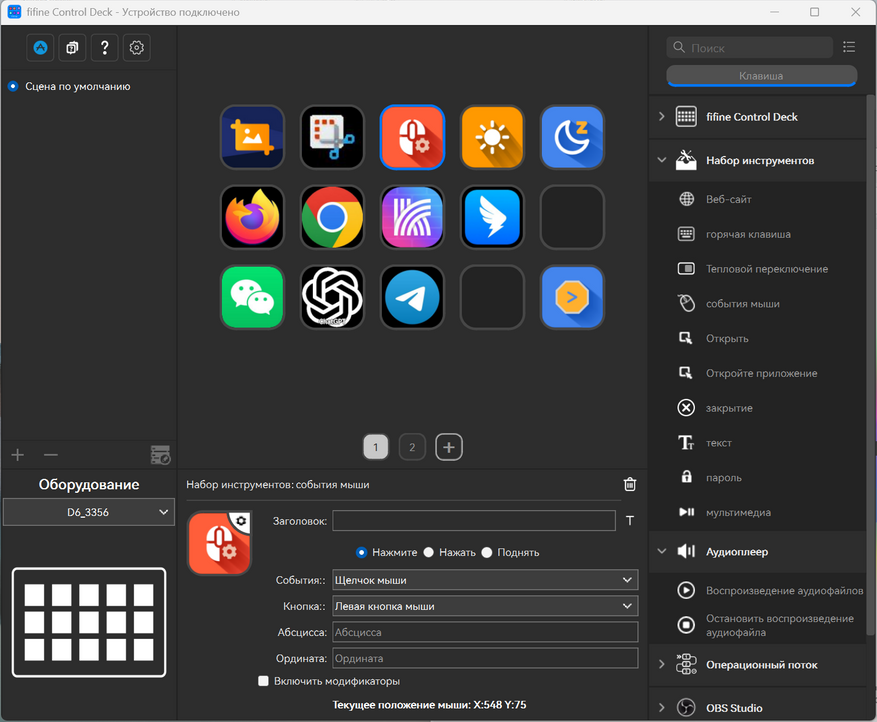Switch to page 2 of keys
This screenshot has width=877, height=722.
[x=412, y=448]
